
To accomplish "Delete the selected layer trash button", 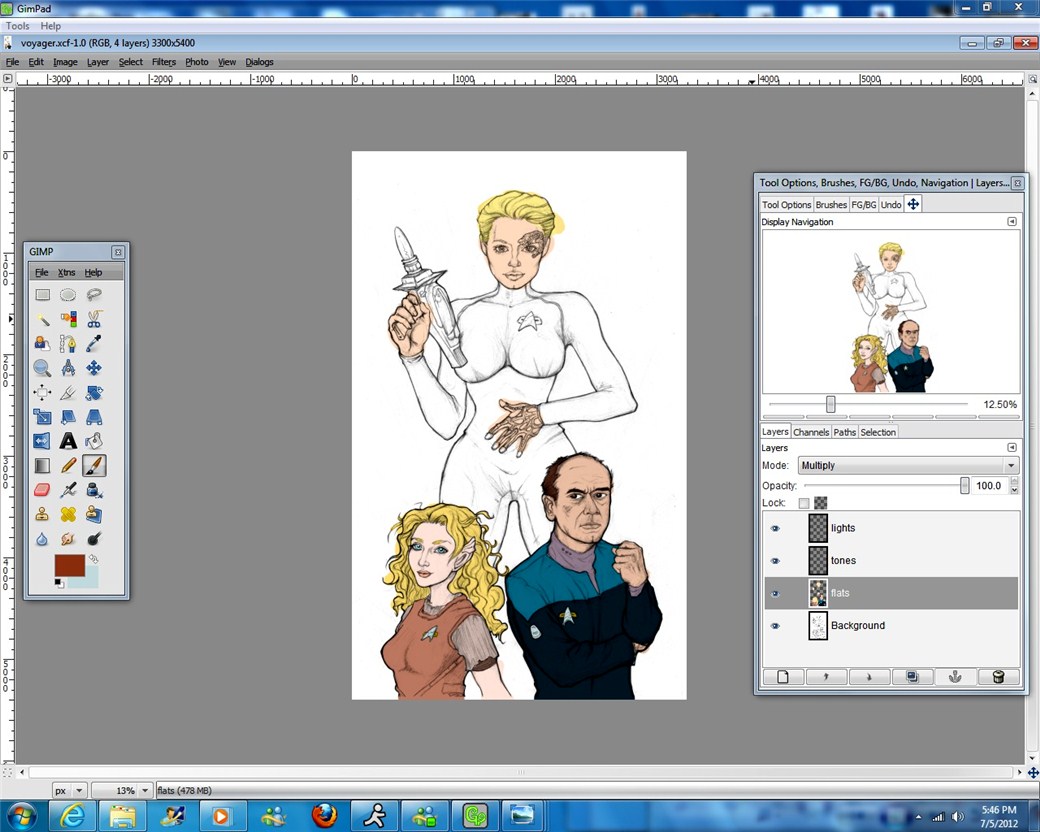I will (x=998, y=677).
